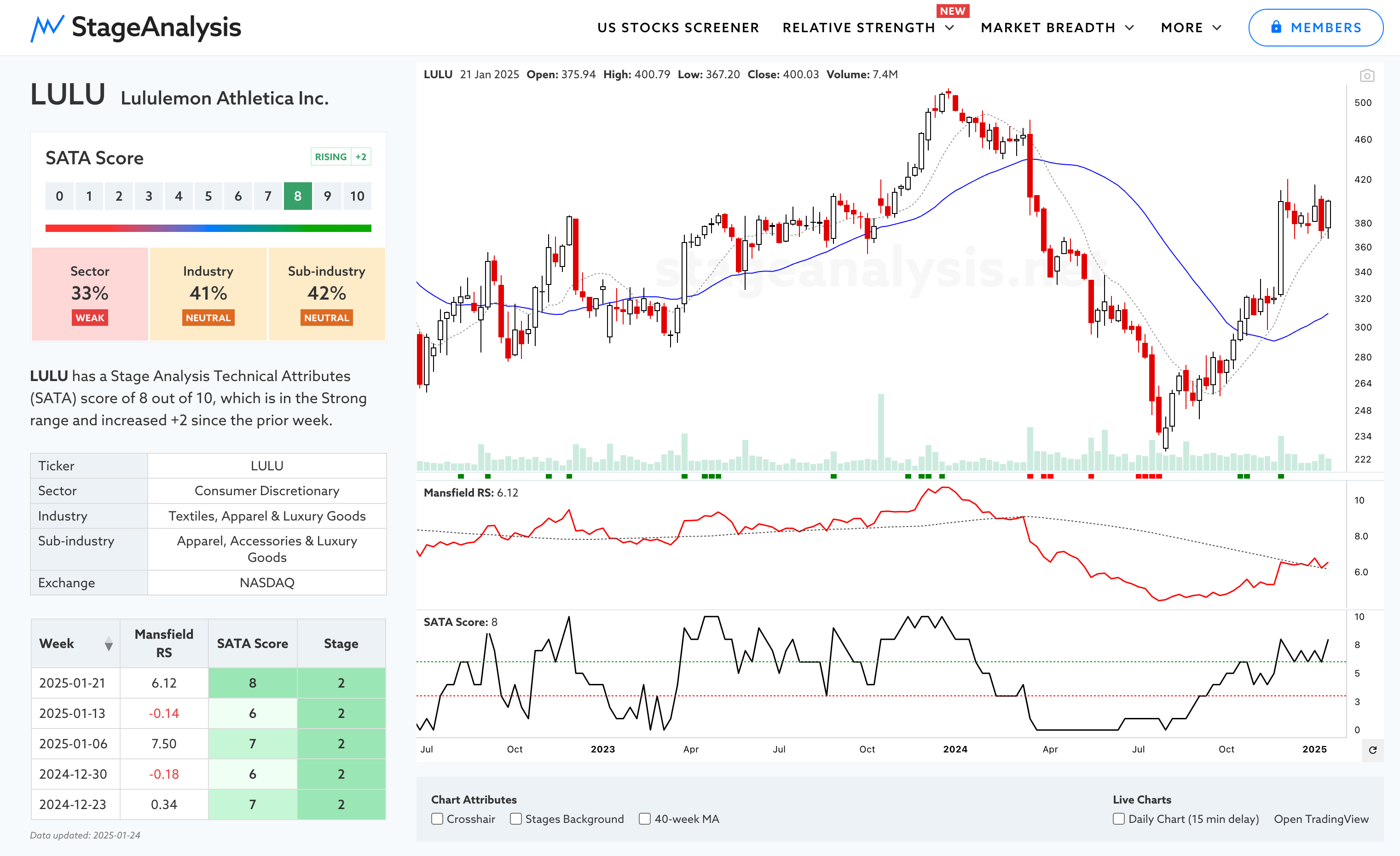Click Apparel, Accessories & Luxury Goods value
The image size is (1400, 856).
267,549
